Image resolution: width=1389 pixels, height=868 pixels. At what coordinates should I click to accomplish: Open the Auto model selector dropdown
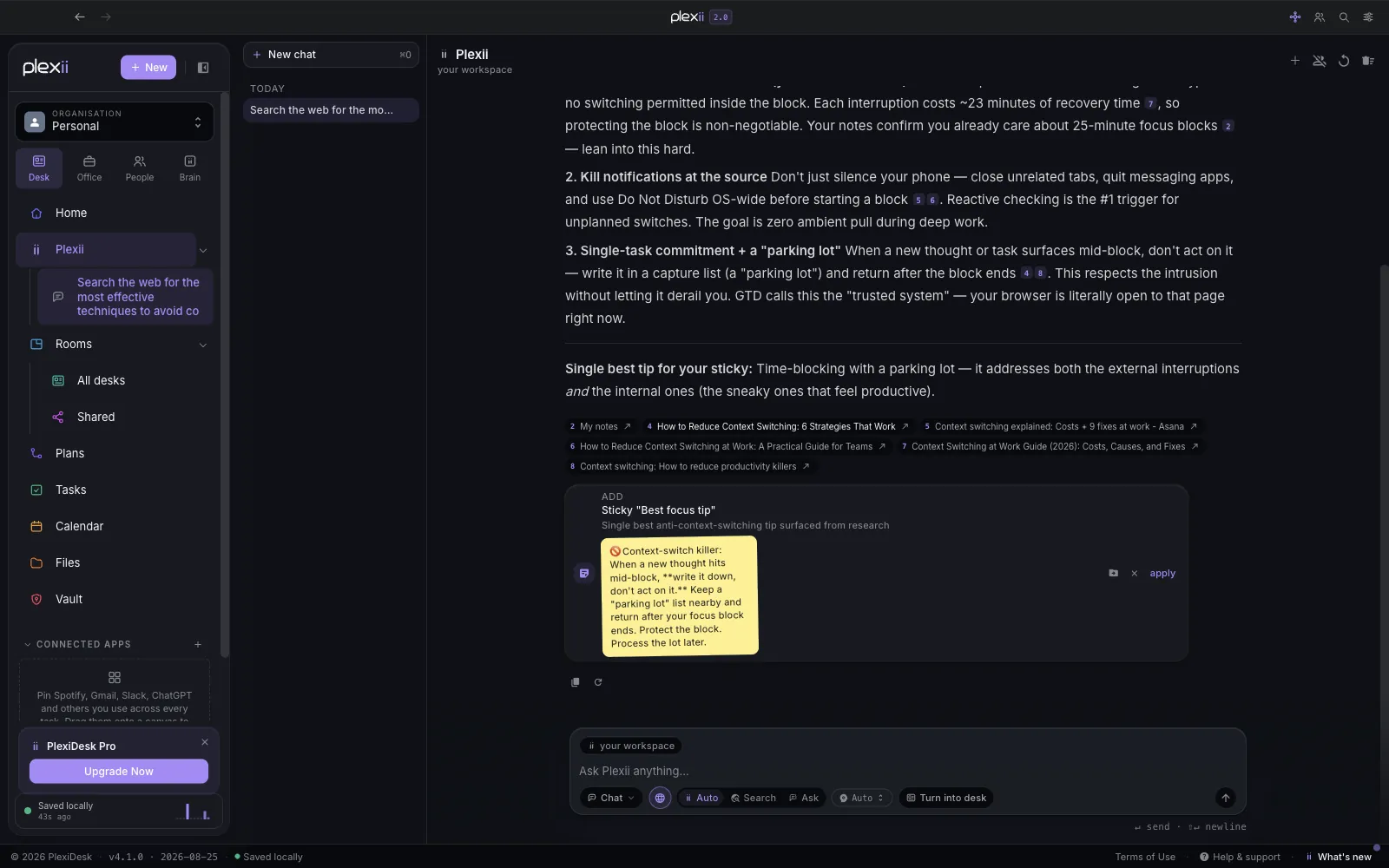click(861, 798)
